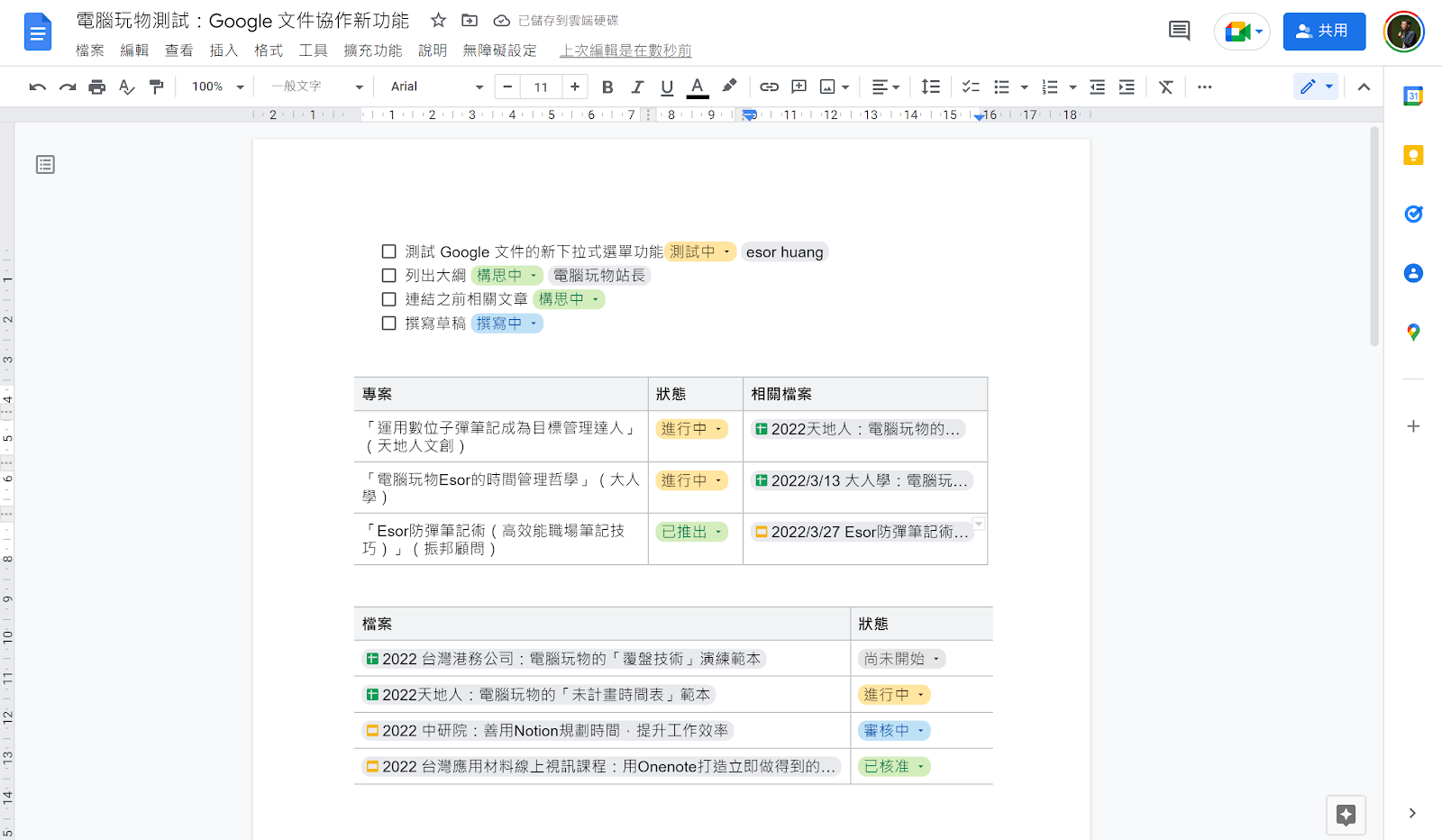Apply bulleted list formatting

tap(1001, 87)
